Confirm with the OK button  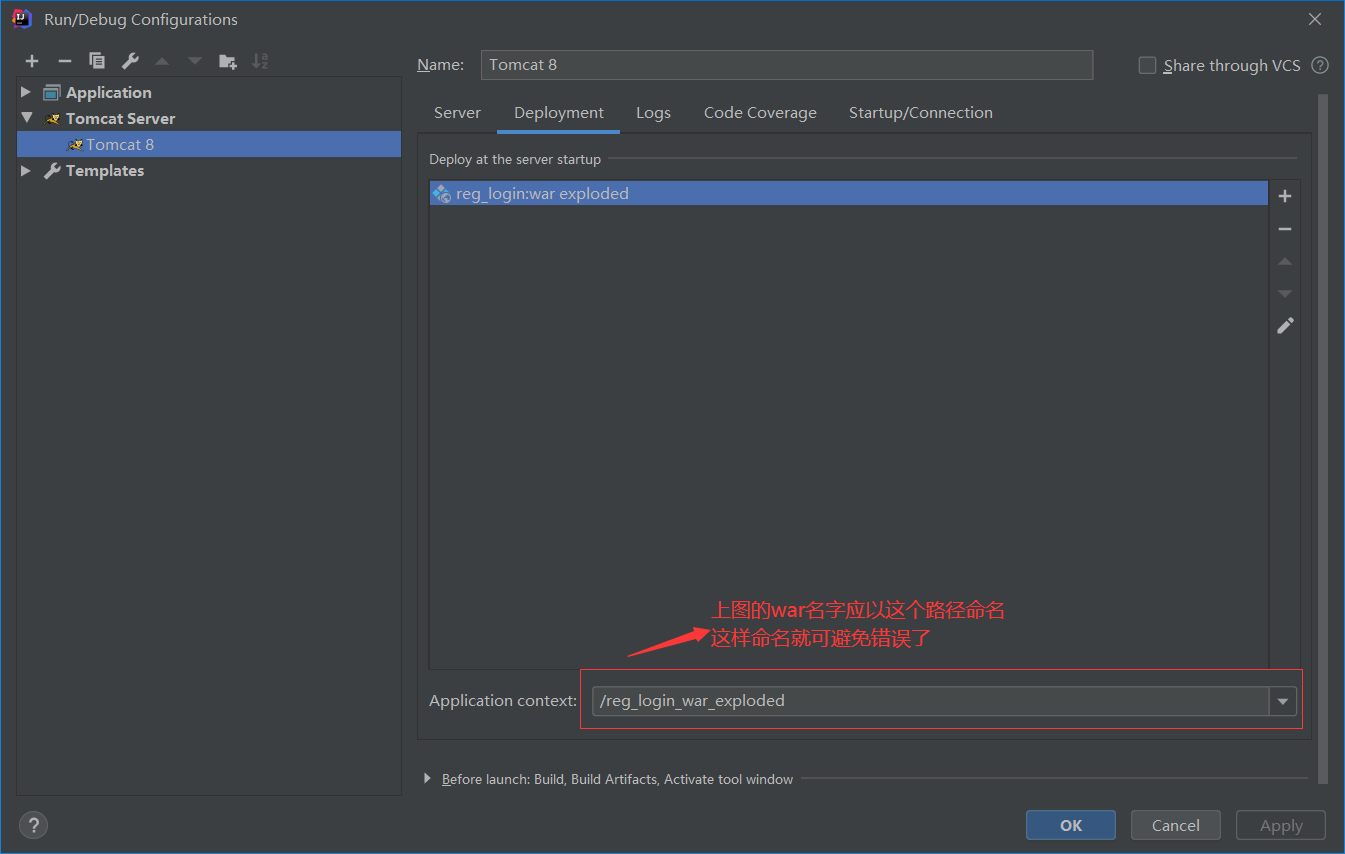[1071, 825]
